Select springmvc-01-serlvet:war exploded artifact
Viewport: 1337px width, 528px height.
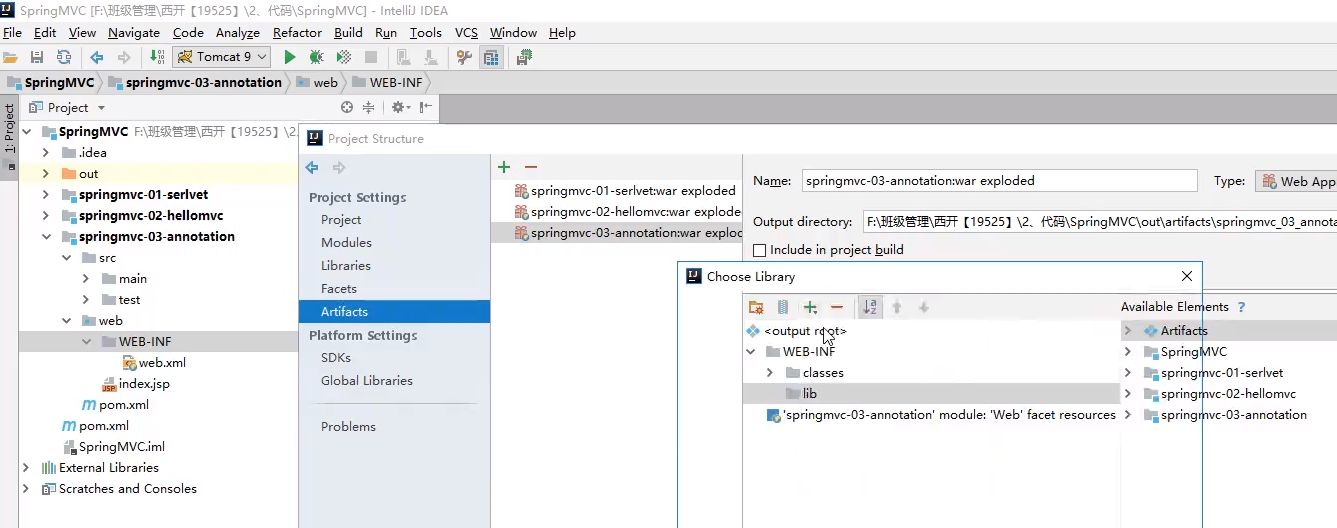tap(625, 190)
